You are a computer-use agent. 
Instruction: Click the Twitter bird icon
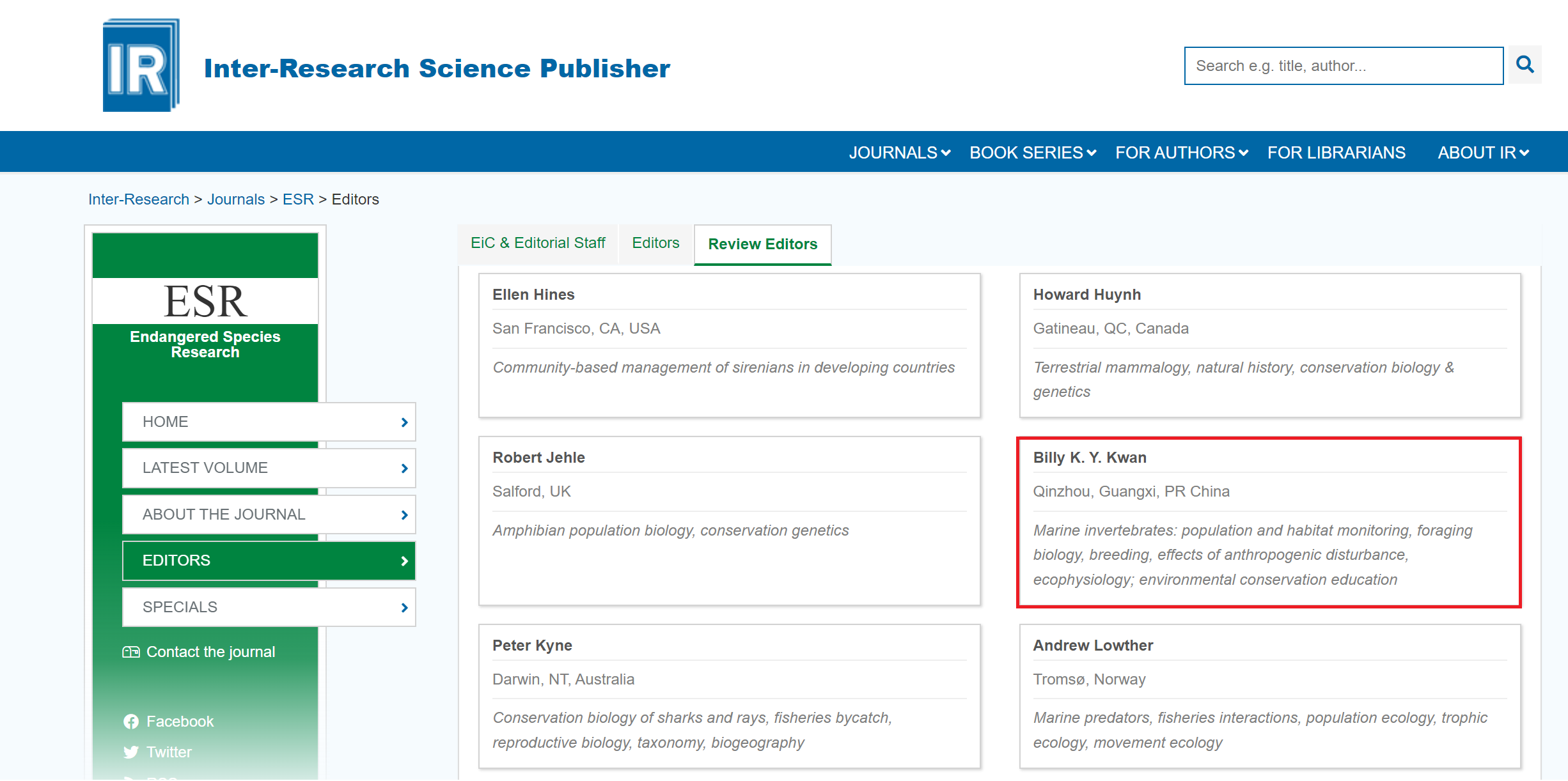[x=131, y=752]
